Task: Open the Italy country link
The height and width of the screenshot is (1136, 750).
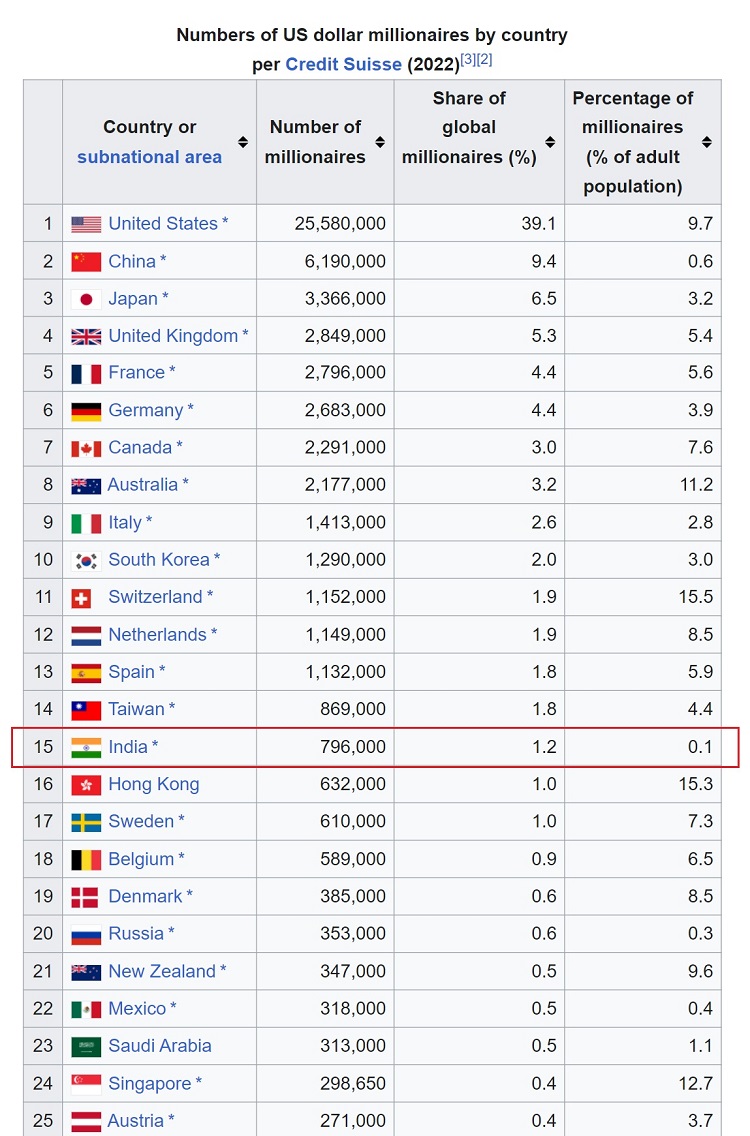Action: (125, 523)
